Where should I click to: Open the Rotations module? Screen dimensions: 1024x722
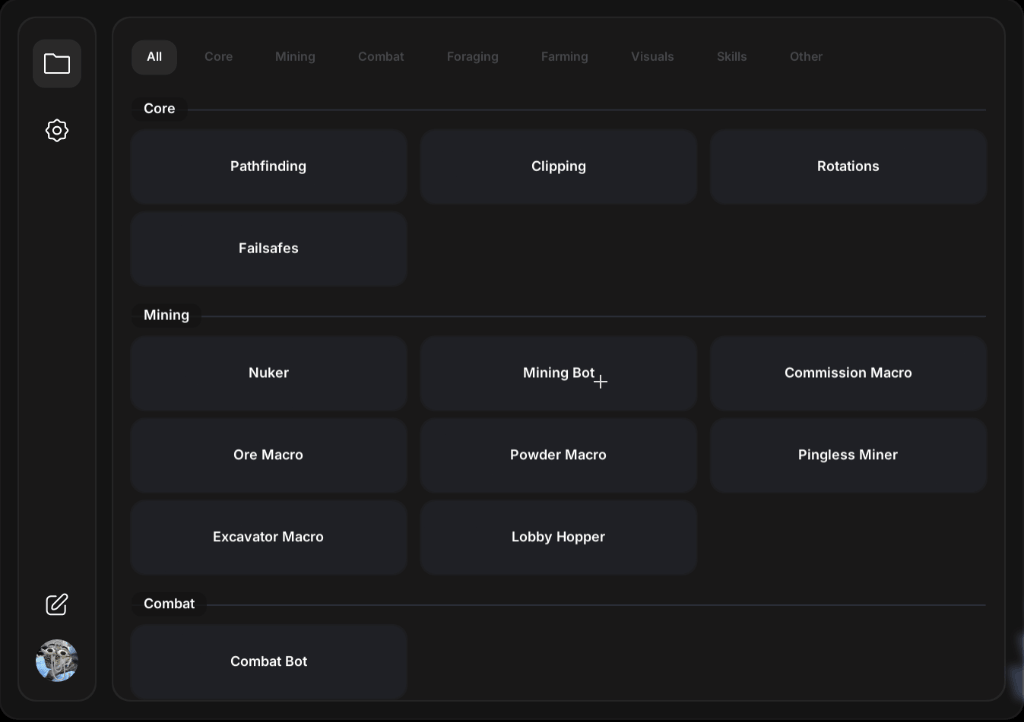click(848, 166)
